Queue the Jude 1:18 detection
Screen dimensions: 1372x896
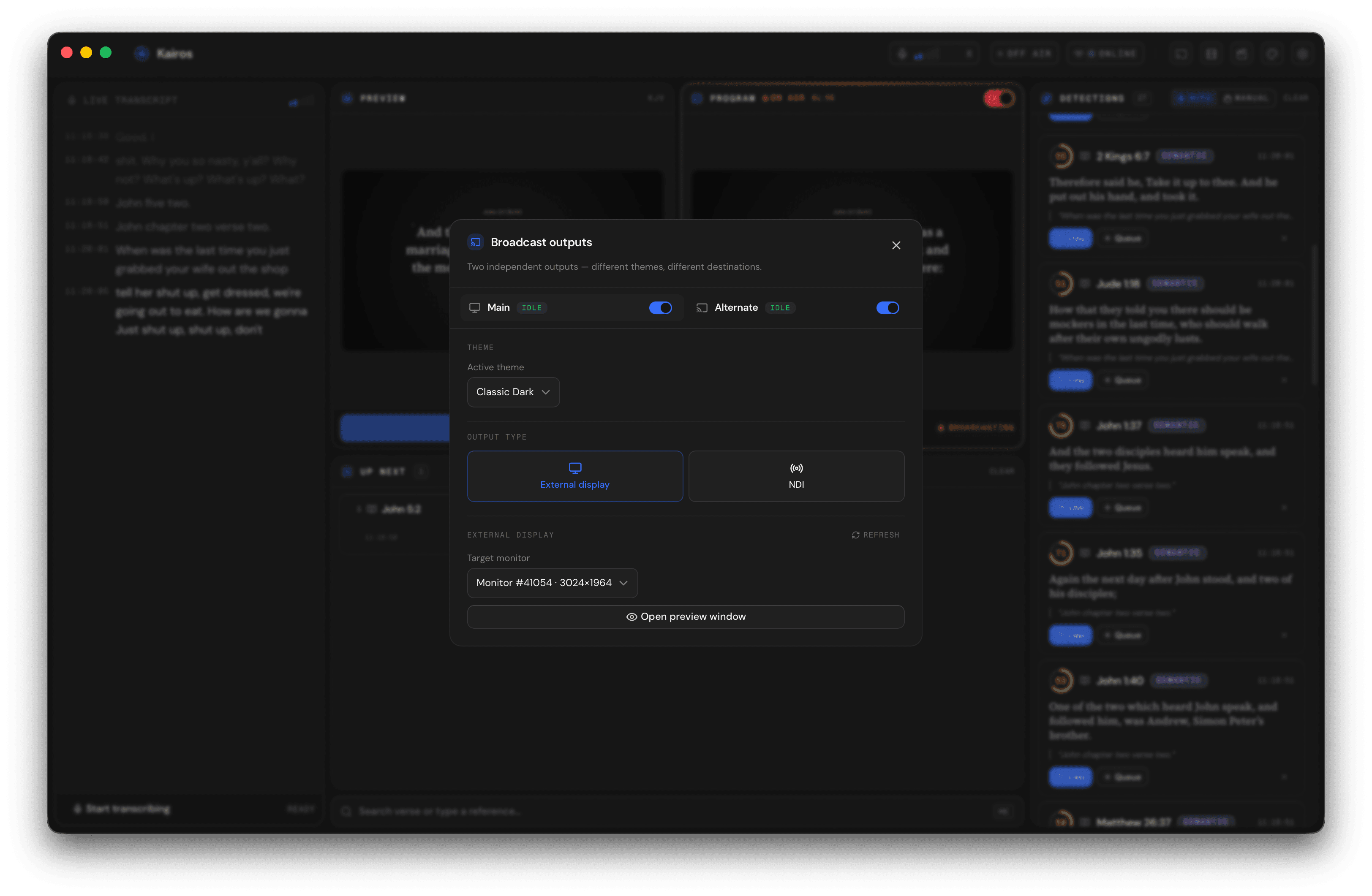pyautogui.click(x=1122, y=380)
